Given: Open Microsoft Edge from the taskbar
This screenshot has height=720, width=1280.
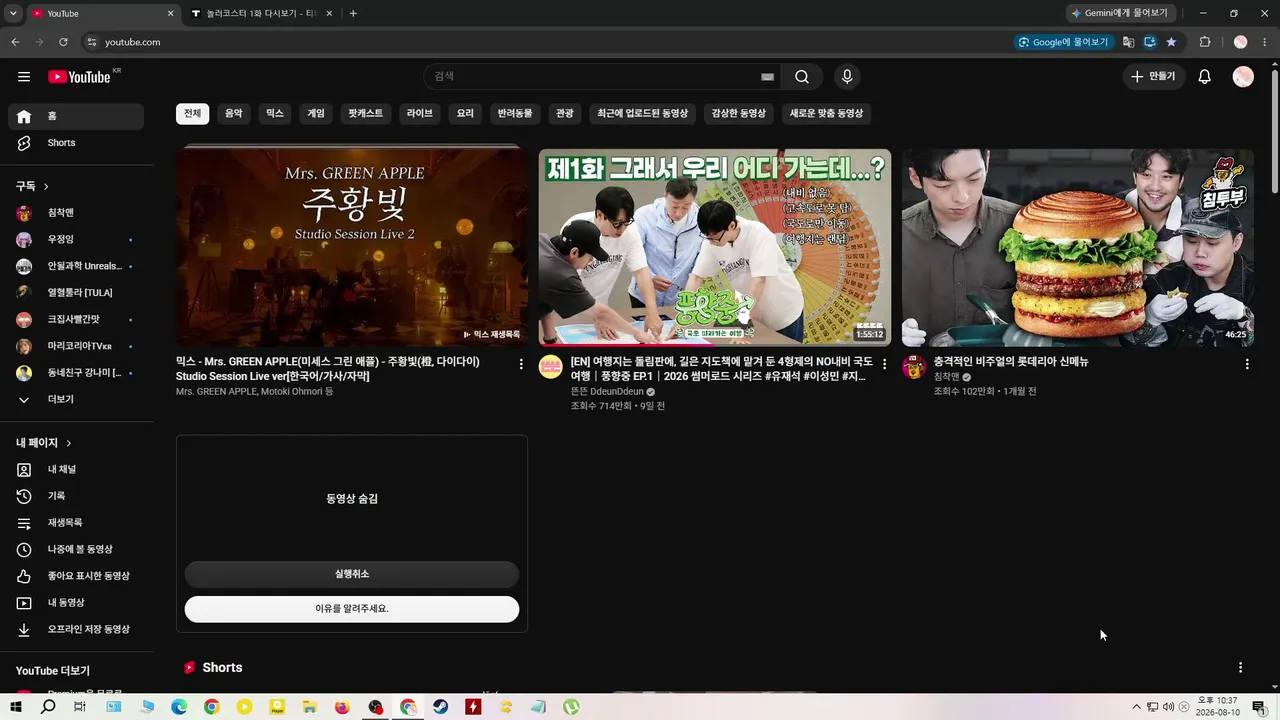Looking at the screenshot, I should [179, 707].
